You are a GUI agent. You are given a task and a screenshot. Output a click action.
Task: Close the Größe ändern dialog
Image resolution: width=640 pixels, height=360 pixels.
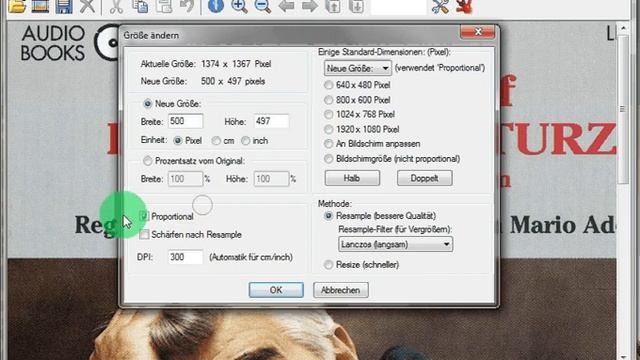click(478, 32)
